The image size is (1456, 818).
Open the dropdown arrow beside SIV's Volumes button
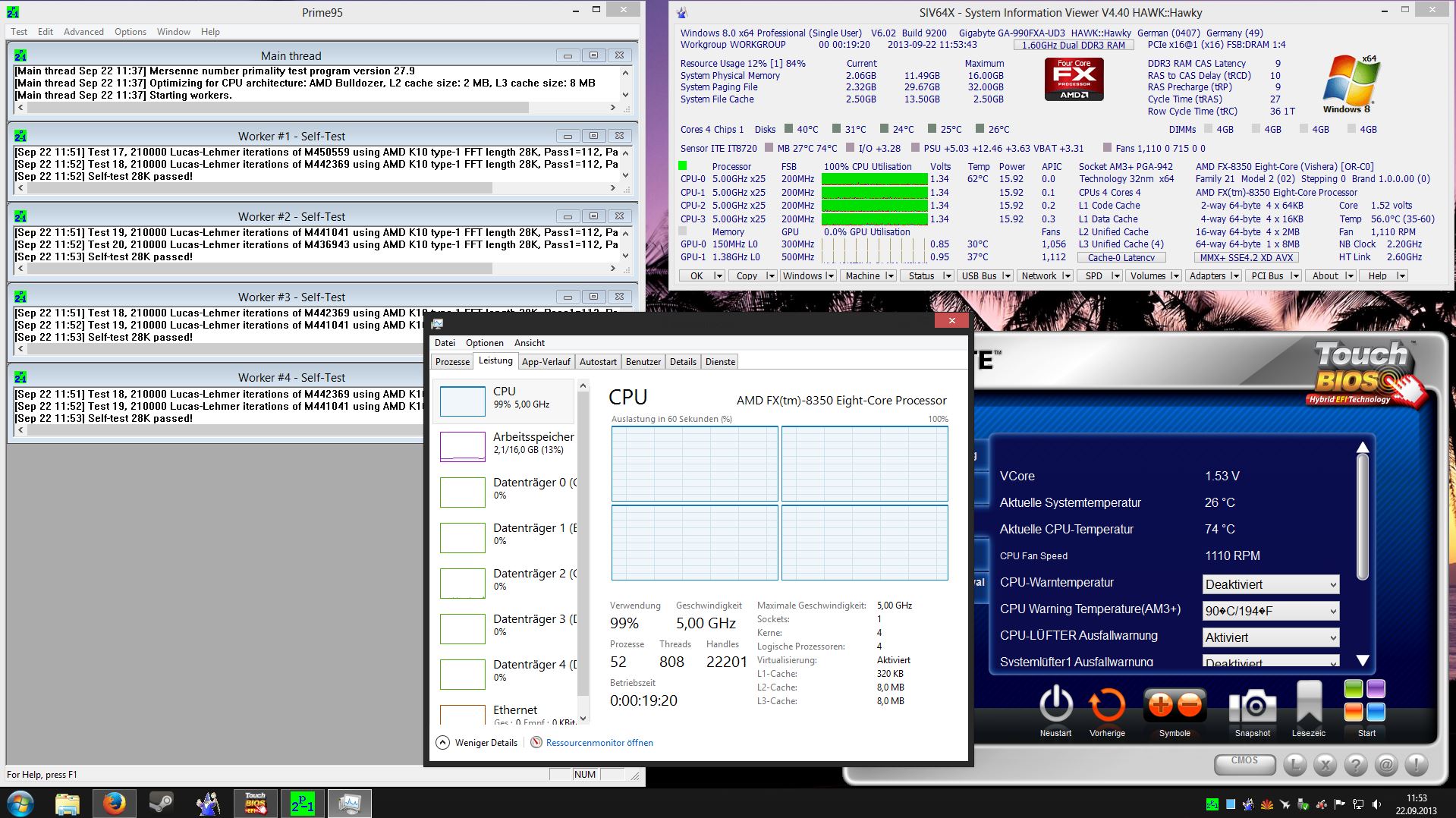(x=1175, y=275)
